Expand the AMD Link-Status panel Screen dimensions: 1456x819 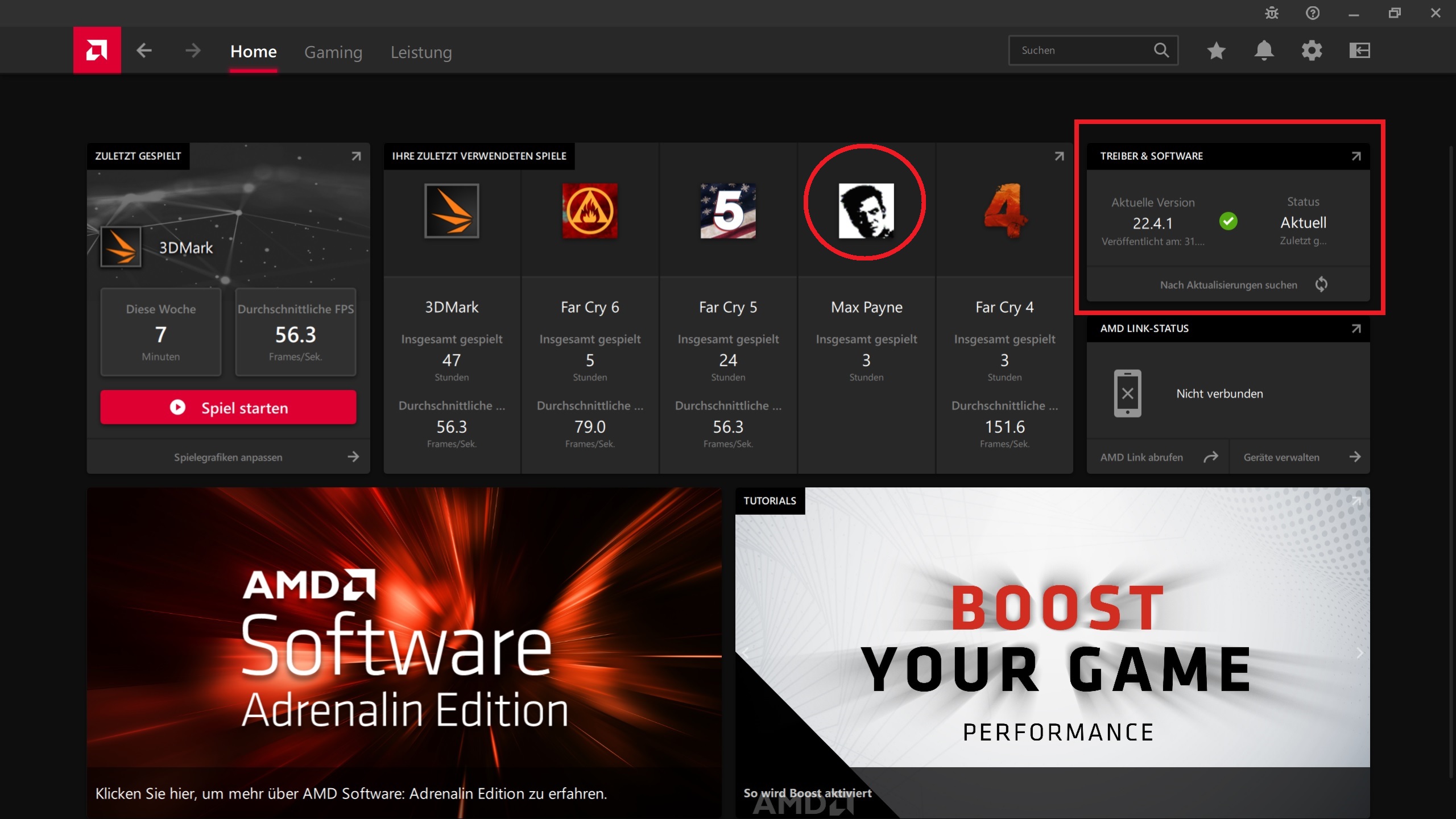(x=1356, y=328)
